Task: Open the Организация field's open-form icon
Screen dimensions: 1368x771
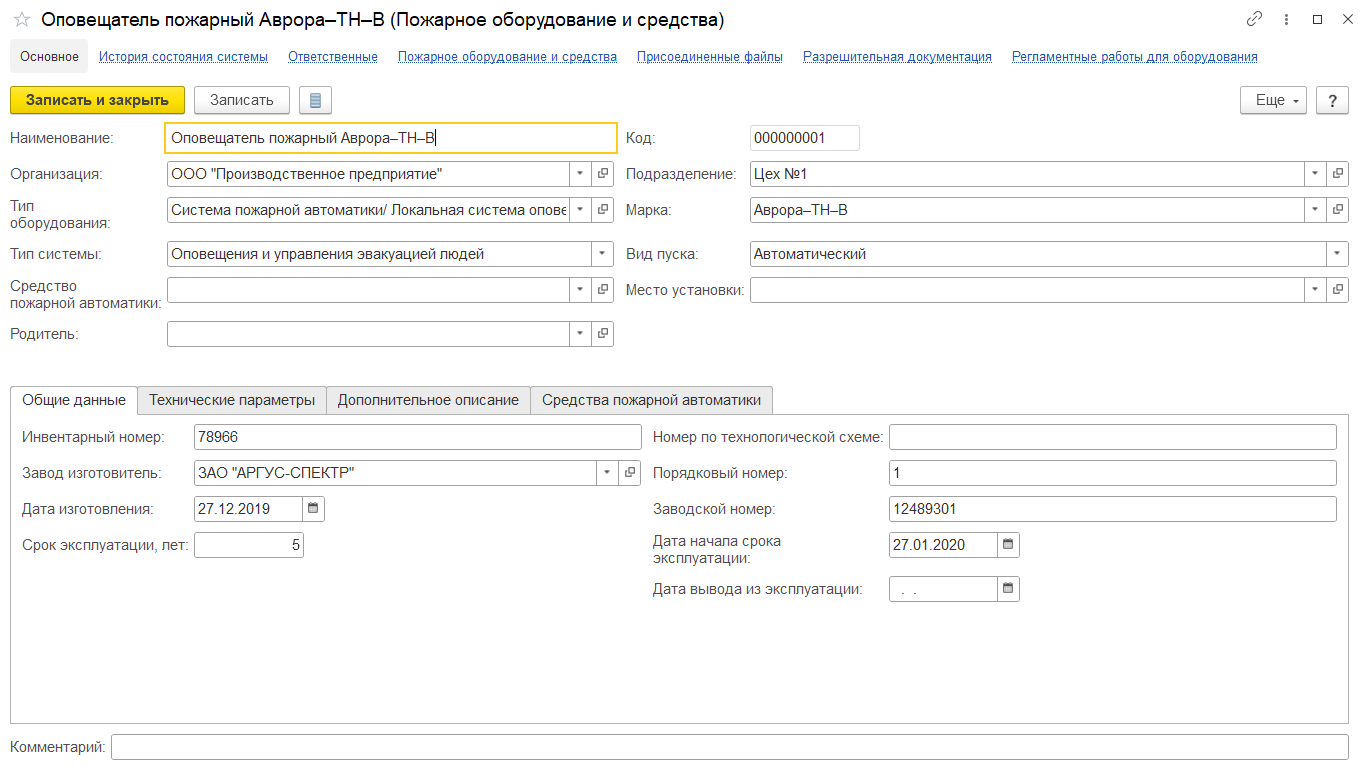Action: click(x=603, y=174)
